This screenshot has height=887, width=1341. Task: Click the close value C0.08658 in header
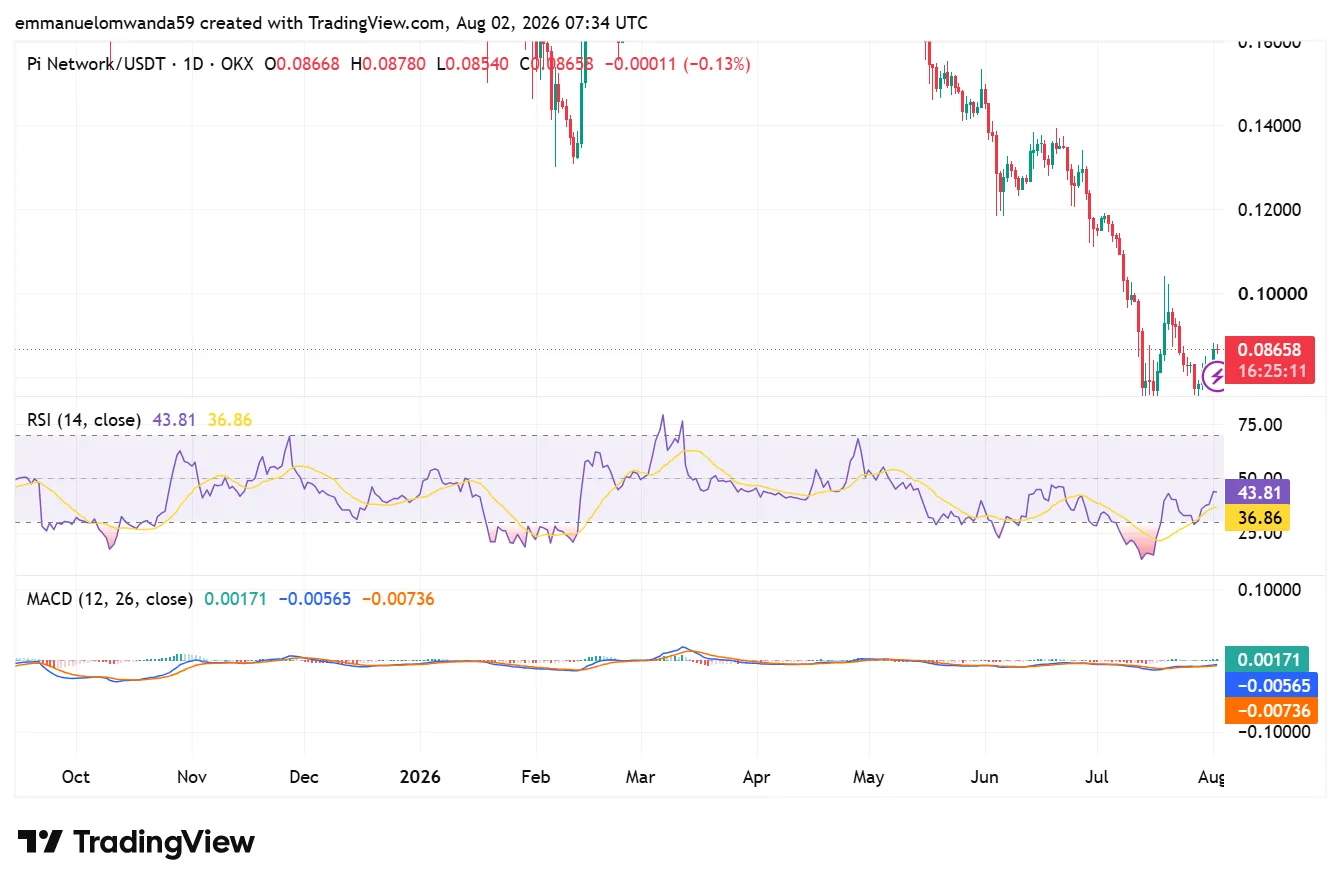point(556,64)
